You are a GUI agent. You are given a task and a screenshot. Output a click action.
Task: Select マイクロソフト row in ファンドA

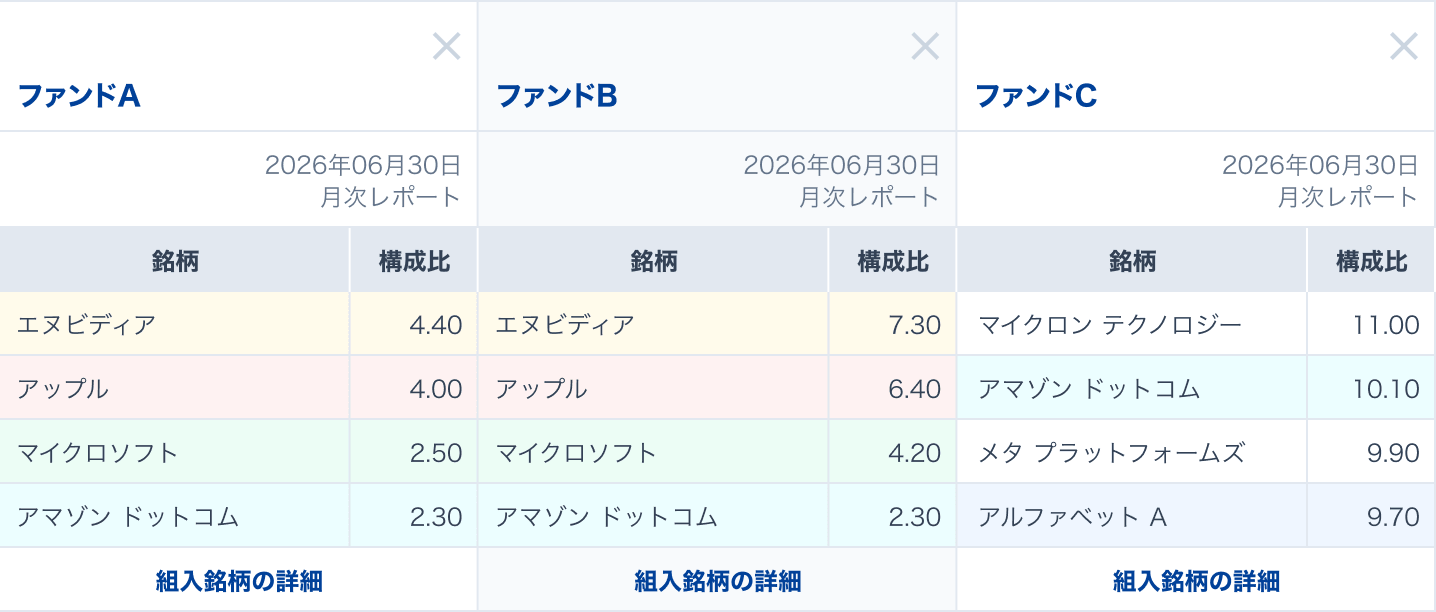pyautogui.click(x=239, y=452)
